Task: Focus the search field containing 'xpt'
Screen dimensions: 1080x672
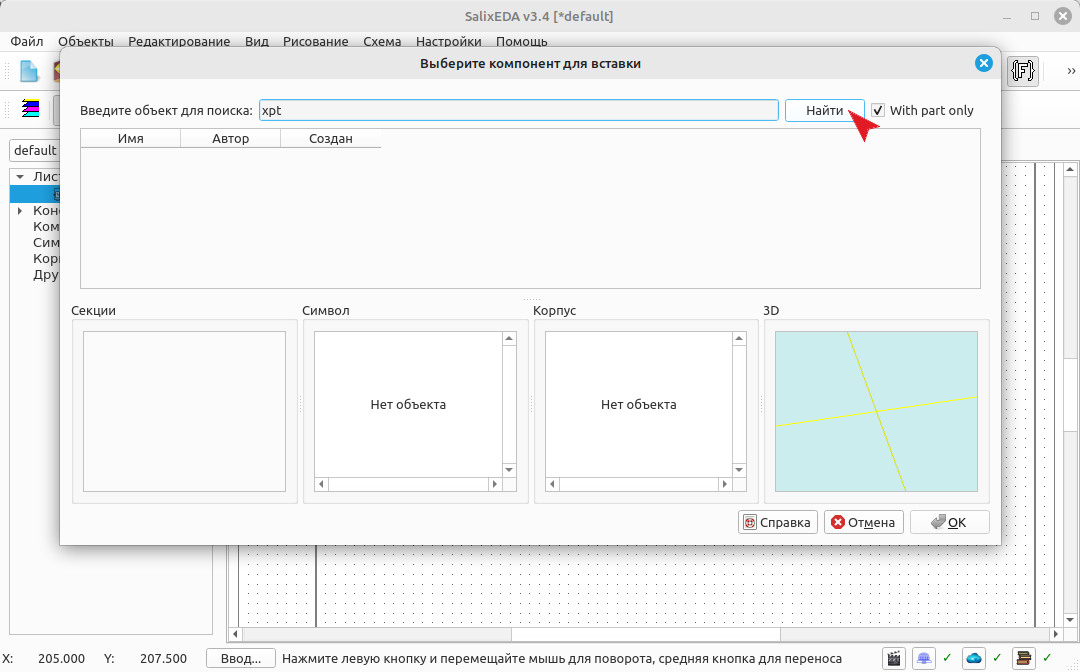Action: point(519,110)
